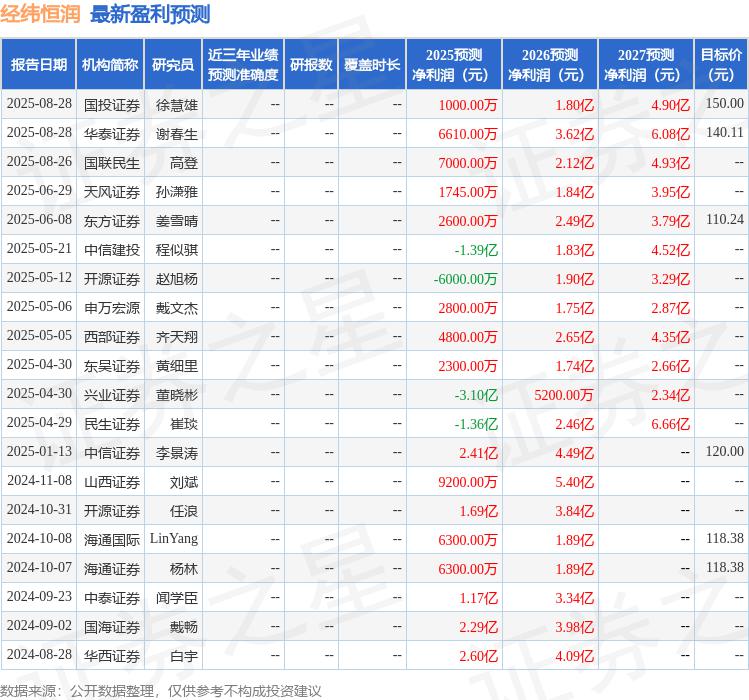This screenshot has width=749, height=700.
Task: Click date 2024-10-31
Action: coord(39,509)
